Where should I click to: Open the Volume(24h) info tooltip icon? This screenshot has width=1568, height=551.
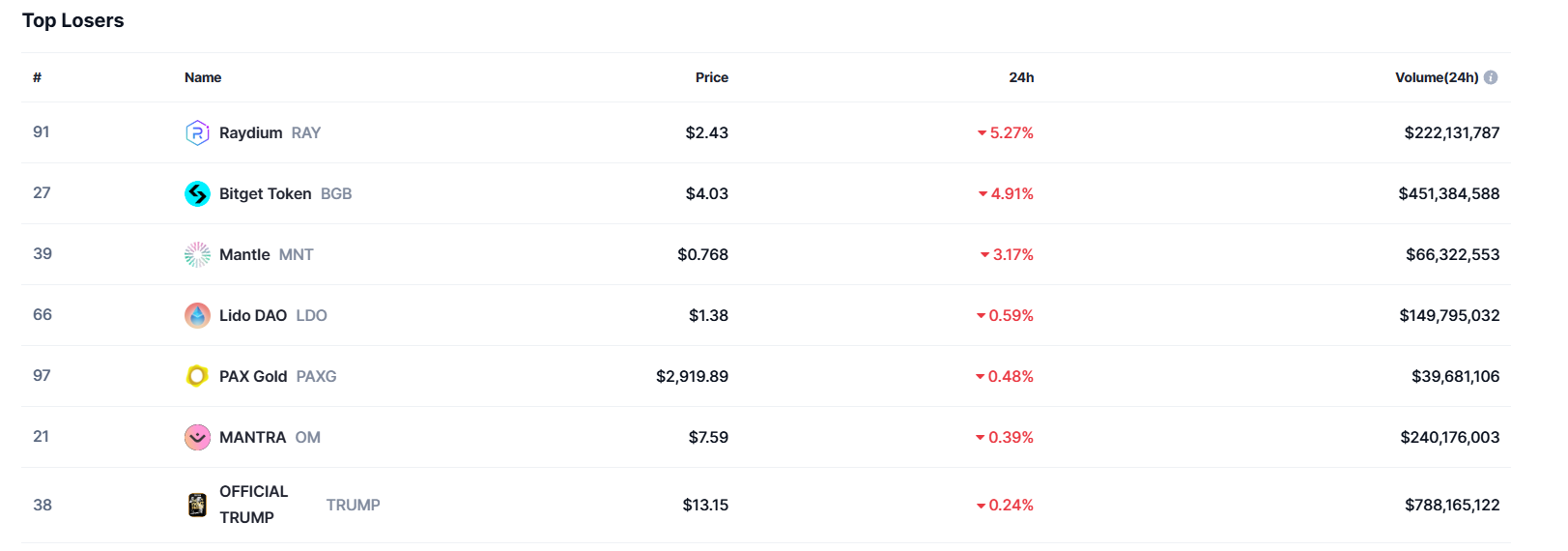1491,77
